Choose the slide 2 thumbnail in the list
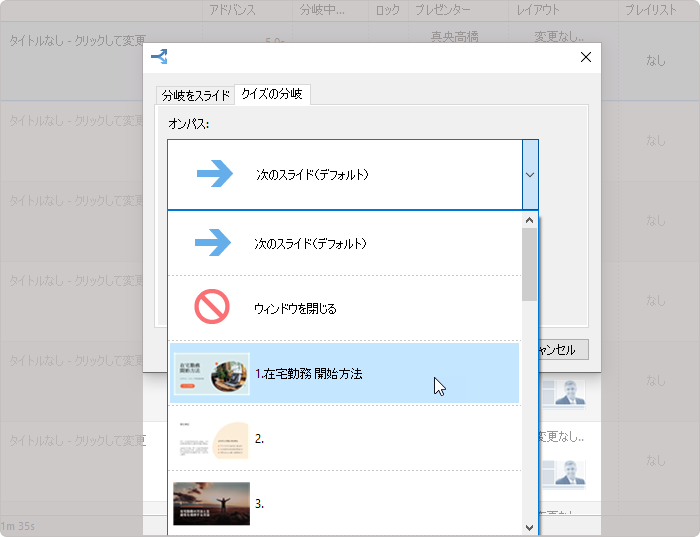 tap(211, 438)
